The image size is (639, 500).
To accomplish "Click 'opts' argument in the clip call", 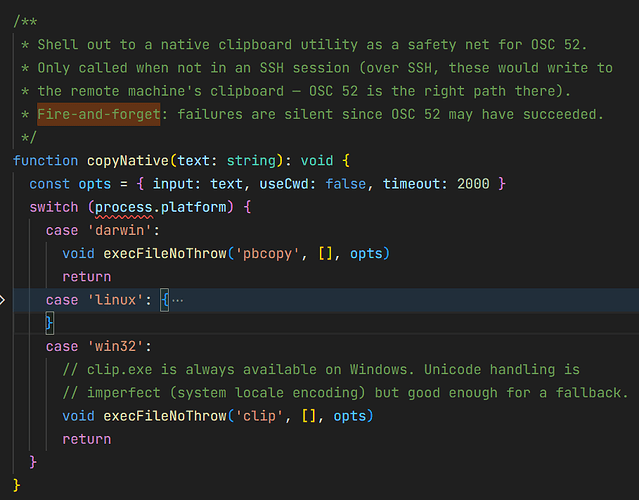I will click(350, 416).
